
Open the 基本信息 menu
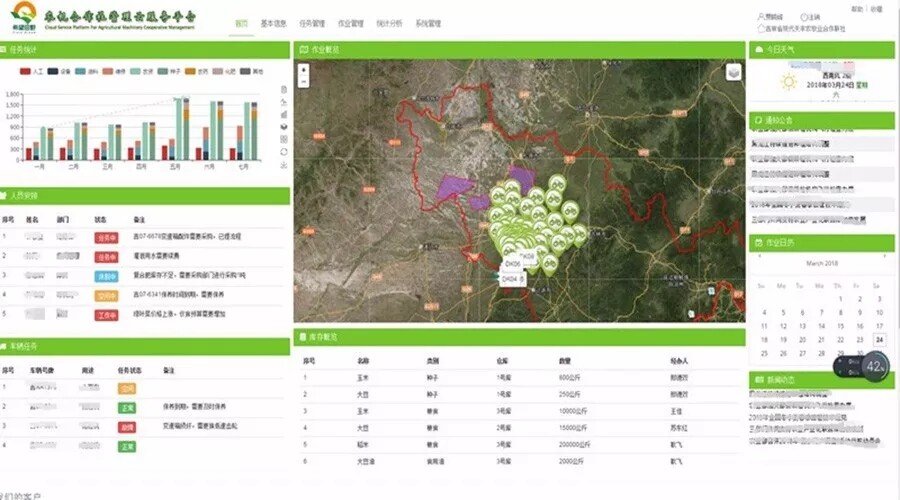click(273, 24)
